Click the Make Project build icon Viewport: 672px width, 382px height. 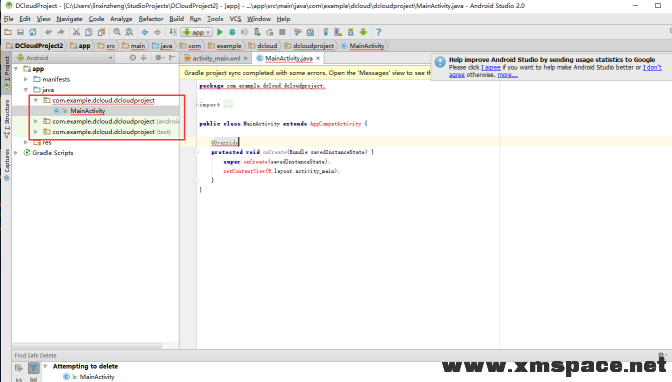[173, 32]
